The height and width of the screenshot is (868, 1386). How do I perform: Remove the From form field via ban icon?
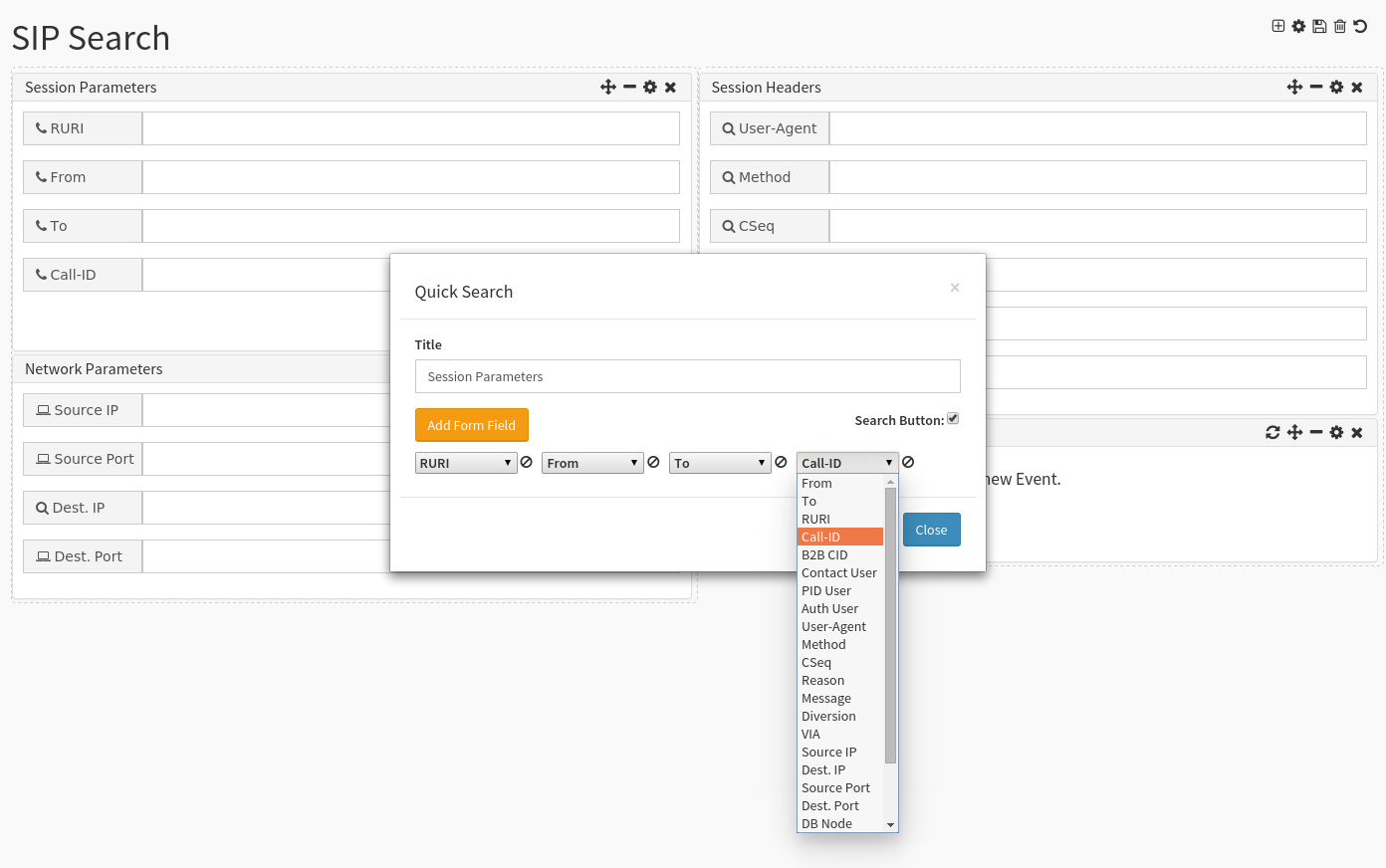pyautogui.click(x=653, y=462)
